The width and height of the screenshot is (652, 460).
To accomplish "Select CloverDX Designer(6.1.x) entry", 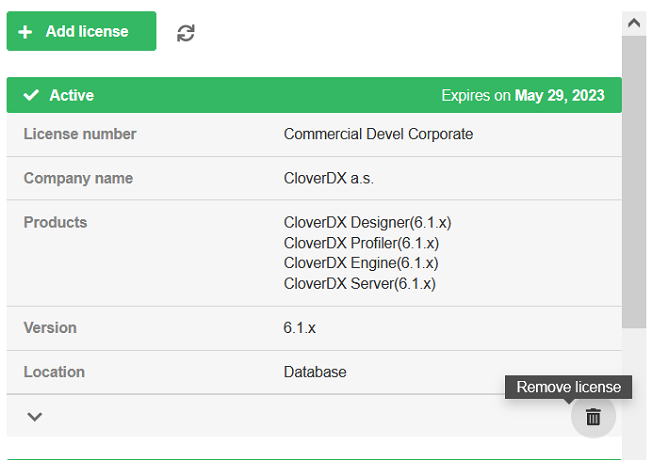I will point(368,223).
